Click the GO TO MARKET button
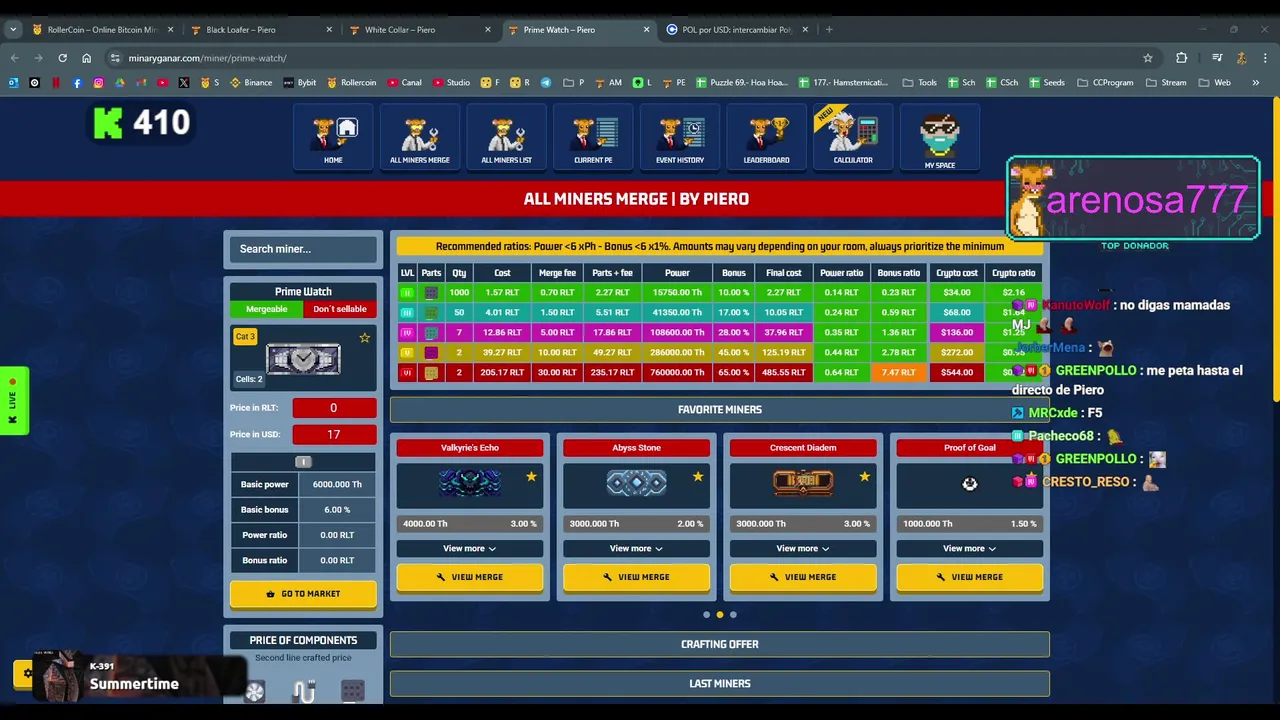 tap(303, 594)
